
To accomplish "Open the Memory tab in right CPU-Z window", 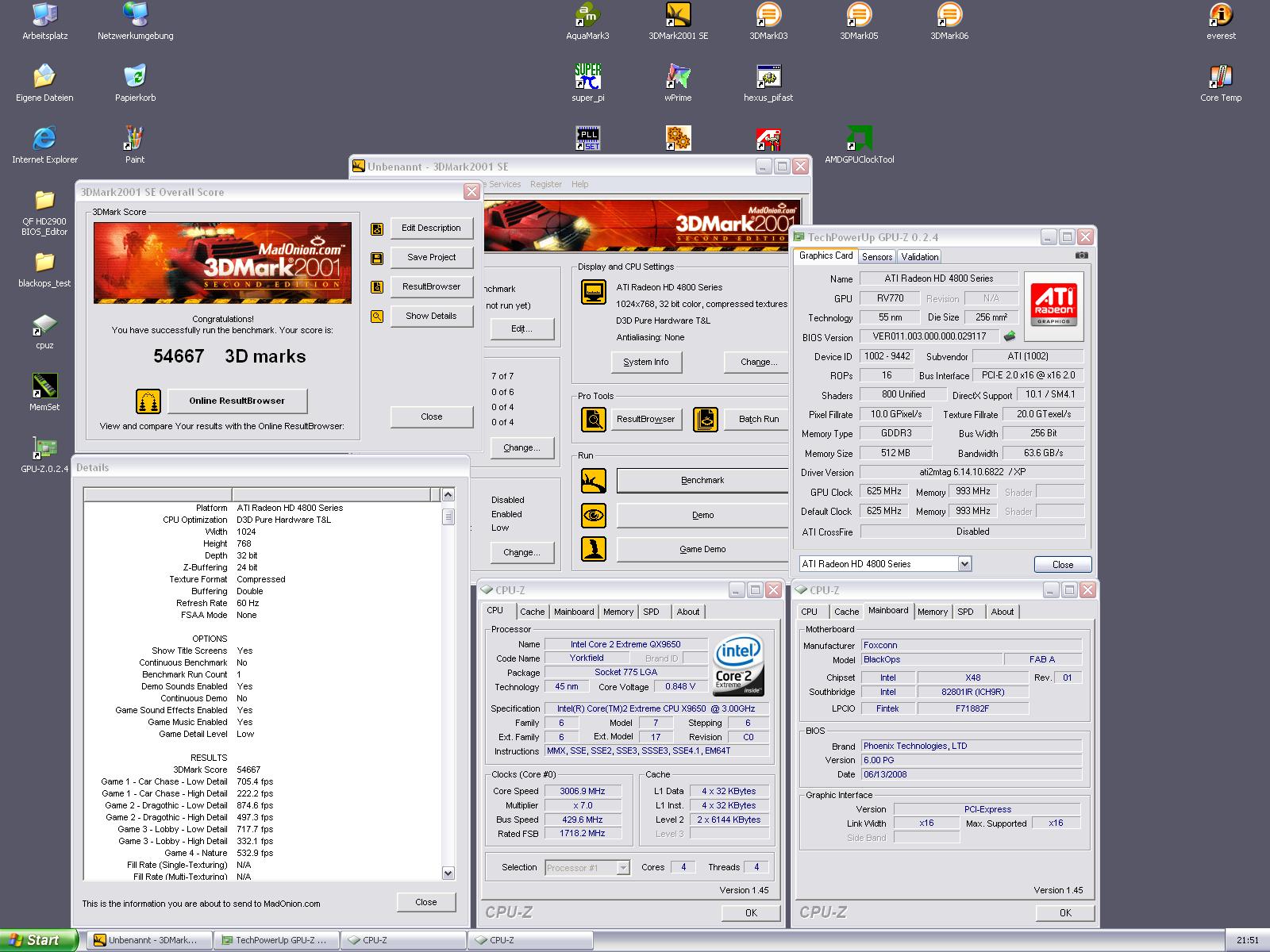I will click(933, 612).
